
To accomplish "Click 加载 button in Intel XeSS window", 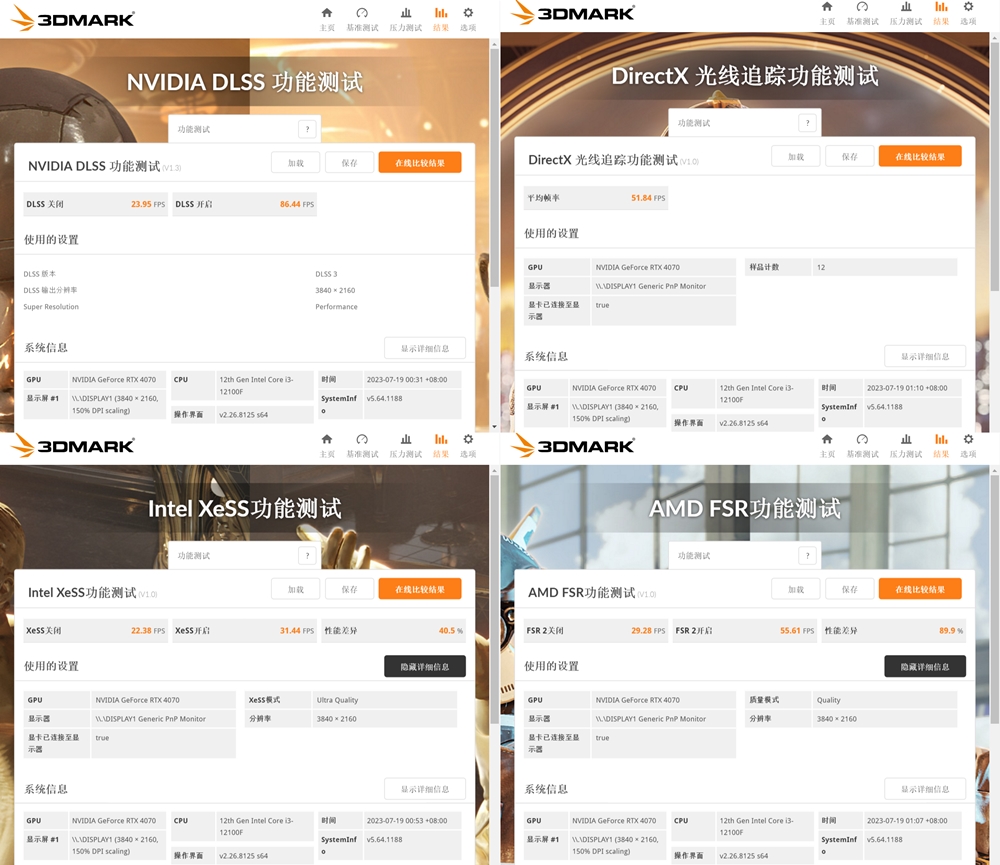I will pyautogui.click(x=295, y=589).
